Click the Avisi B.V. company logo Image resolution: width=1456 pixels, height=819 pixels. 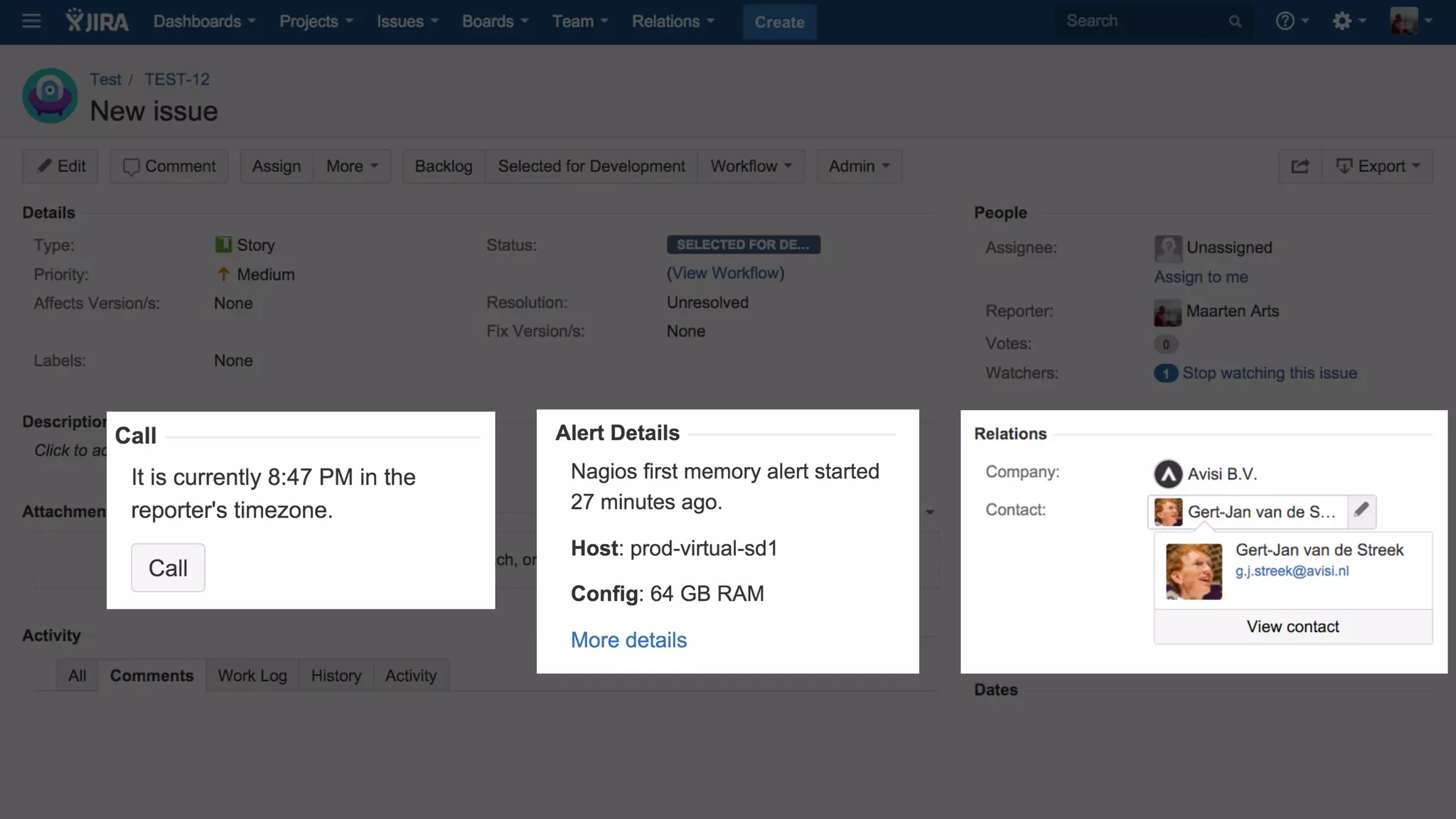tap(1167, 474)
